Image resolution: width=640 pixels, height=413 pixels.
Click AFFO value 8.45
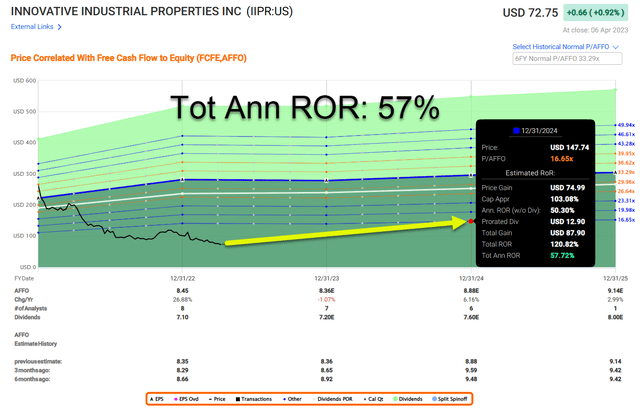coord(182,291)
